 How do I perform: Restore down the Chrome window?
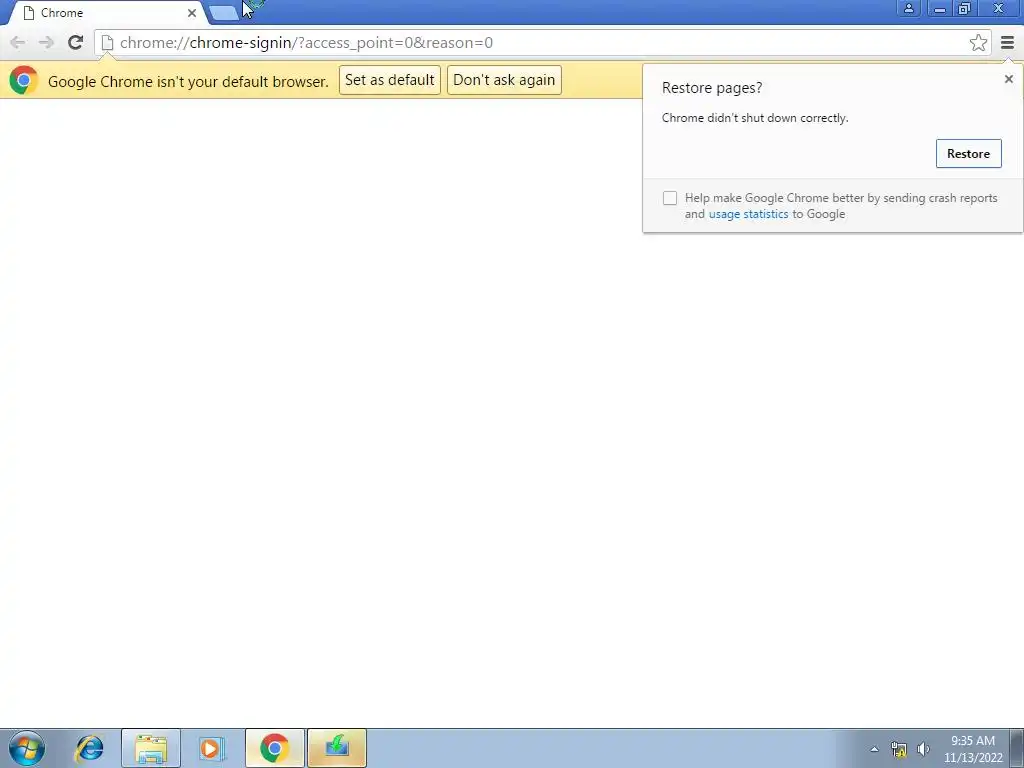tap(964, 8)
